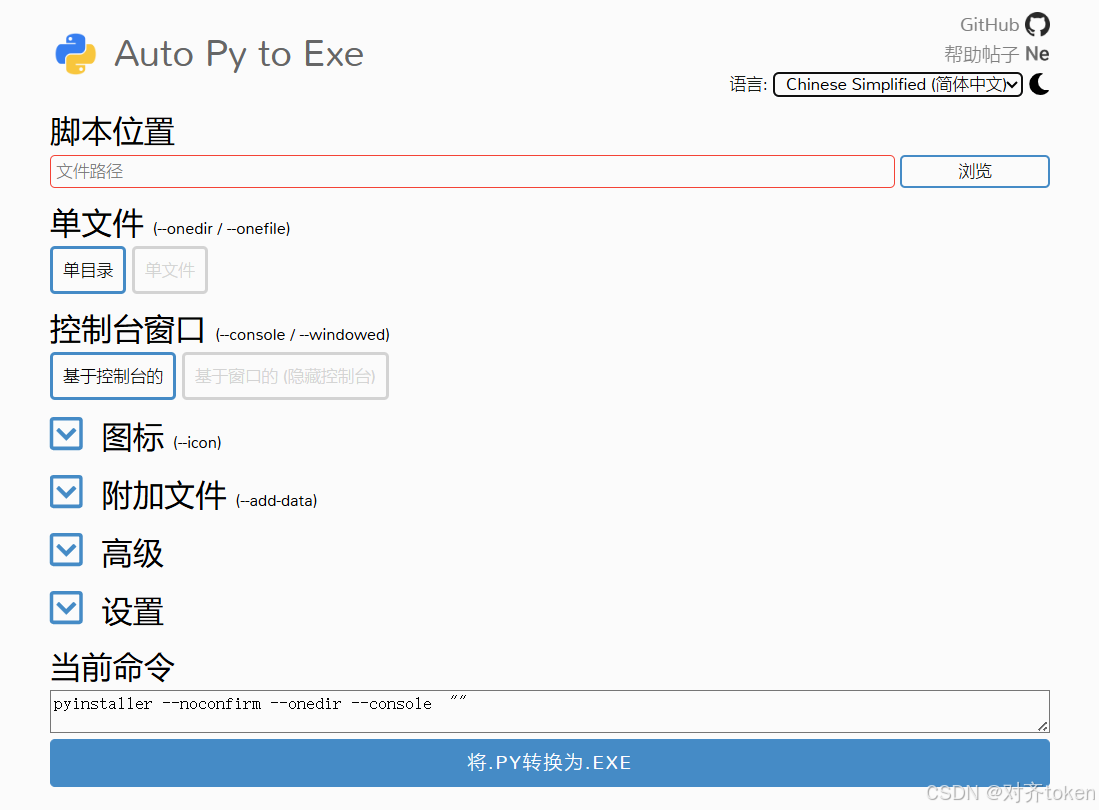
Task: Click the 语言: label
Action: [748, 85]
